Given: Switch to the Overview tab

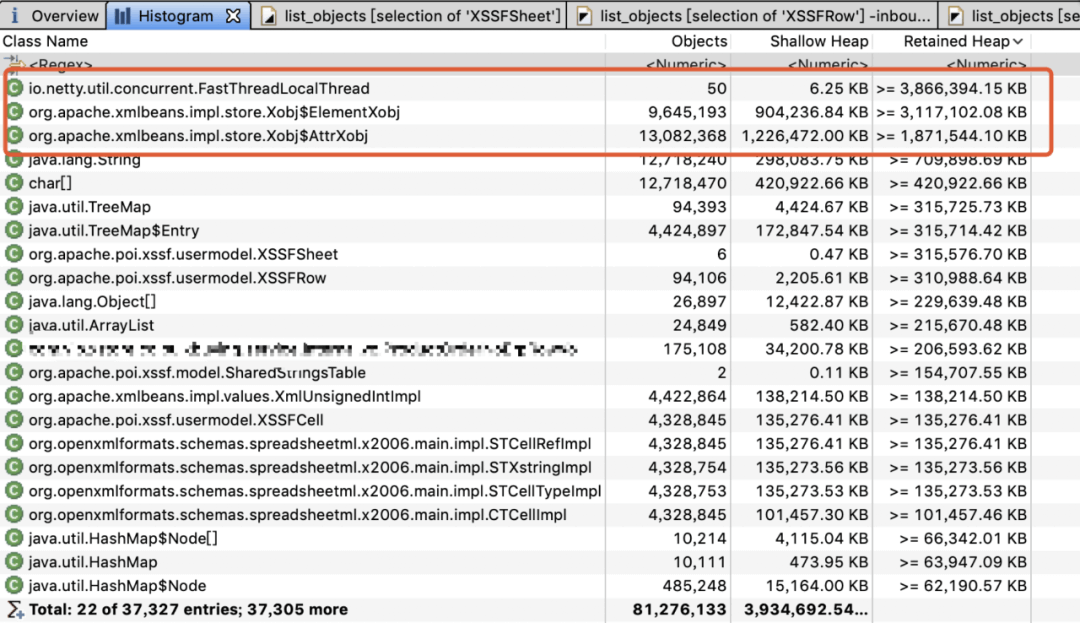Looking at the screenshot, I should coord(54,15).
